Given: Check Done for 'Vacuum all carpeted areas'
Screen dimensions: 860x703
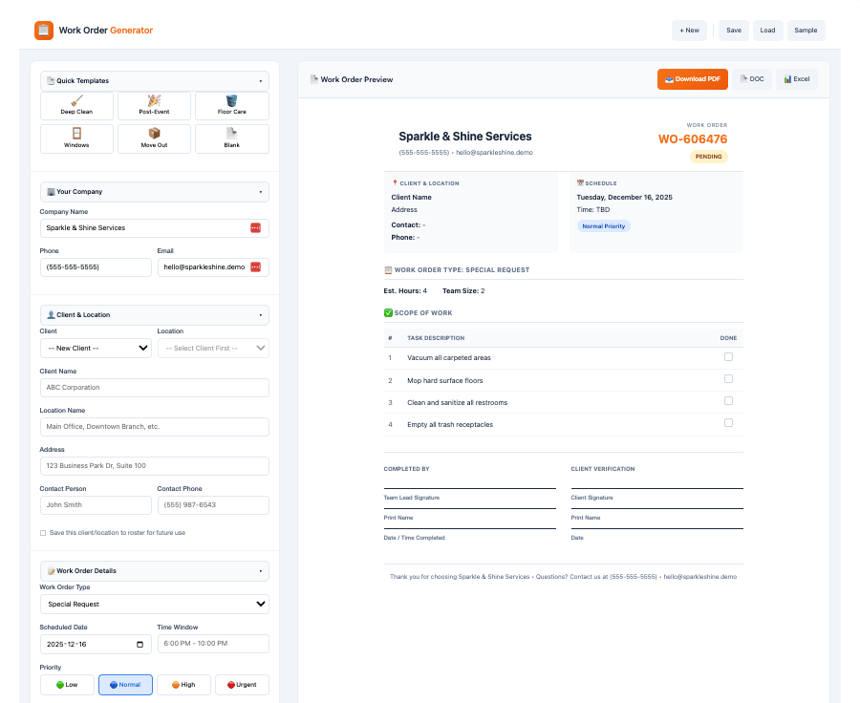Looking at the screenshot, I should pos(730,357).
